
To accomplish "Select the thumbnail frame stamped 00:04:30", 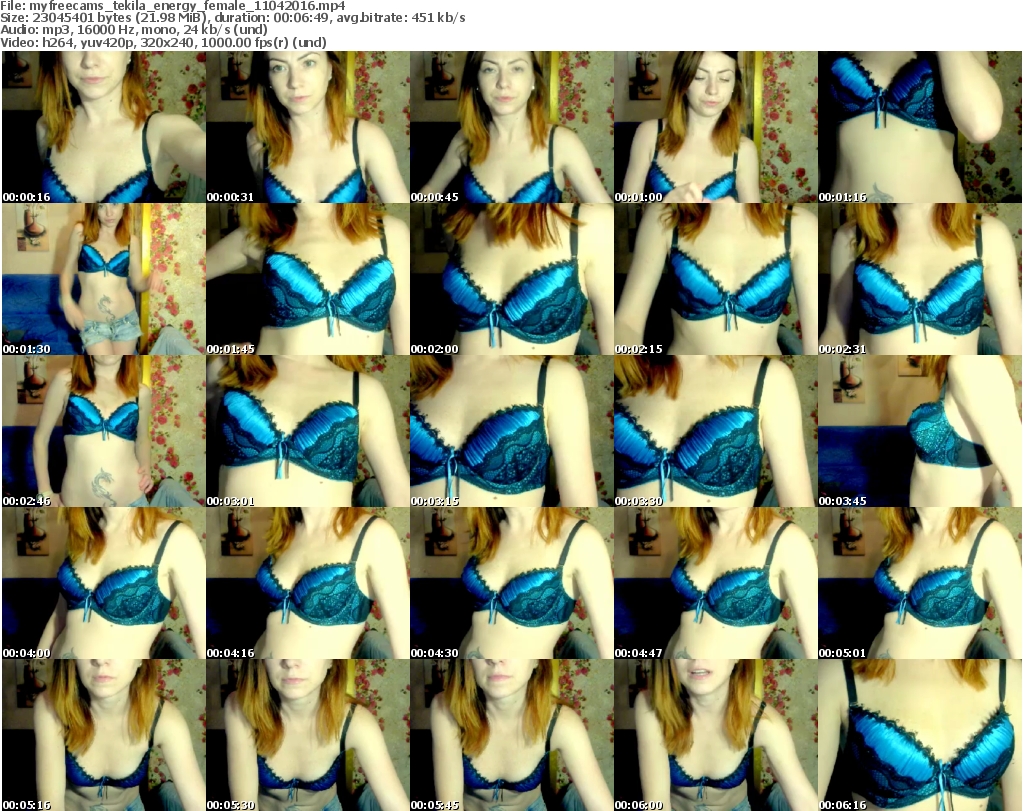I will click(511, 583).
